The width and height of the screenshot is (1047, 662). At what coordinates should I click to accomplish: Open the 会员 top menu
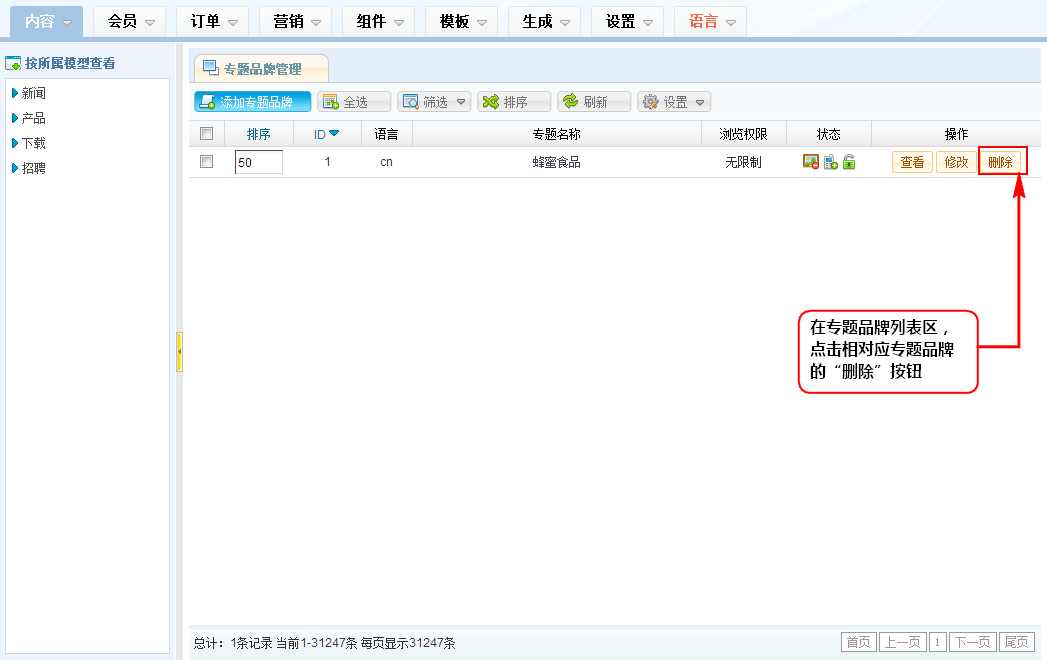point(131,21)
